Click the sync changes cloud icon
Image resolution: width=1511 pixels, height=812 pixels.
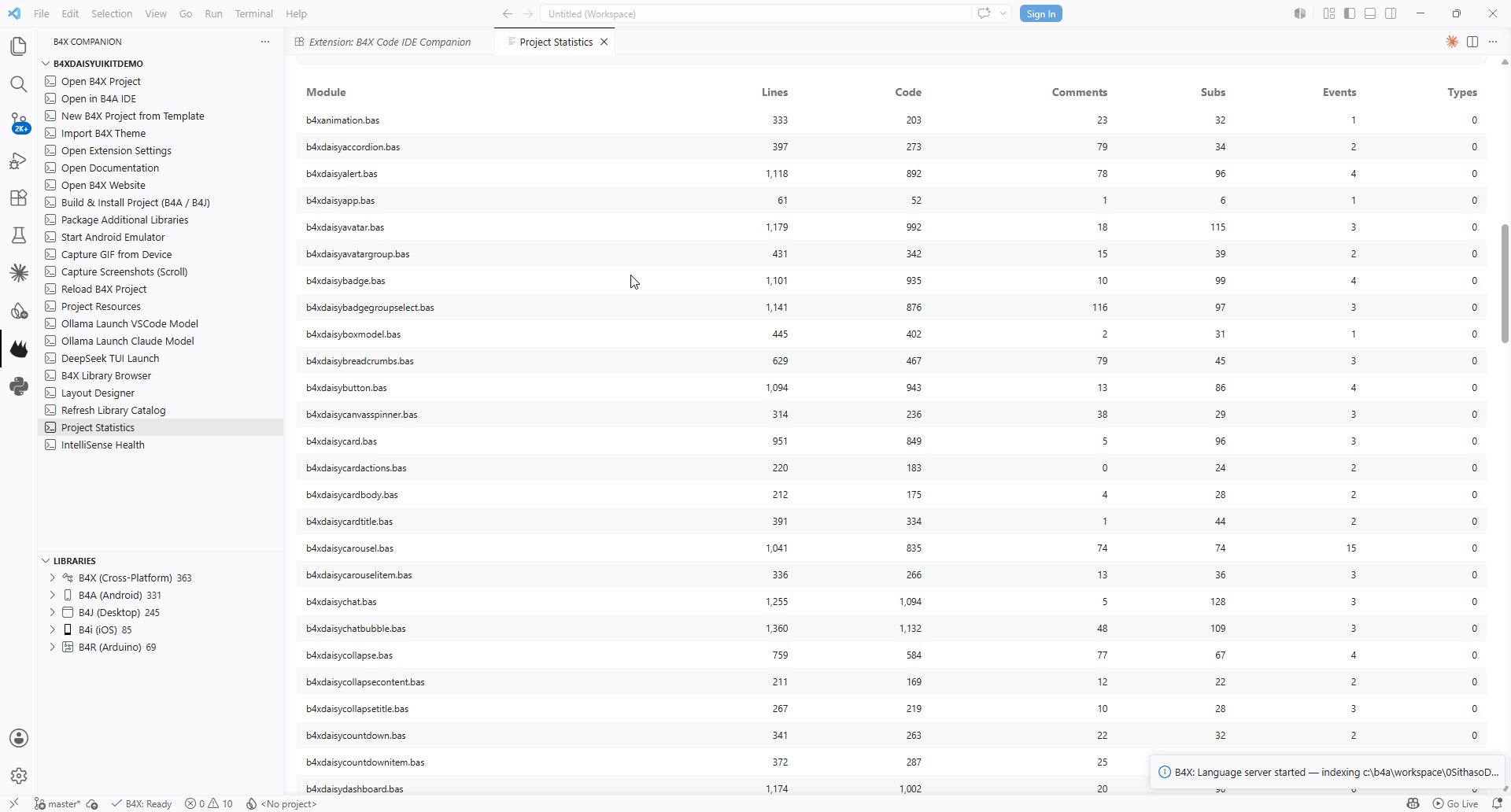(92, 803)
